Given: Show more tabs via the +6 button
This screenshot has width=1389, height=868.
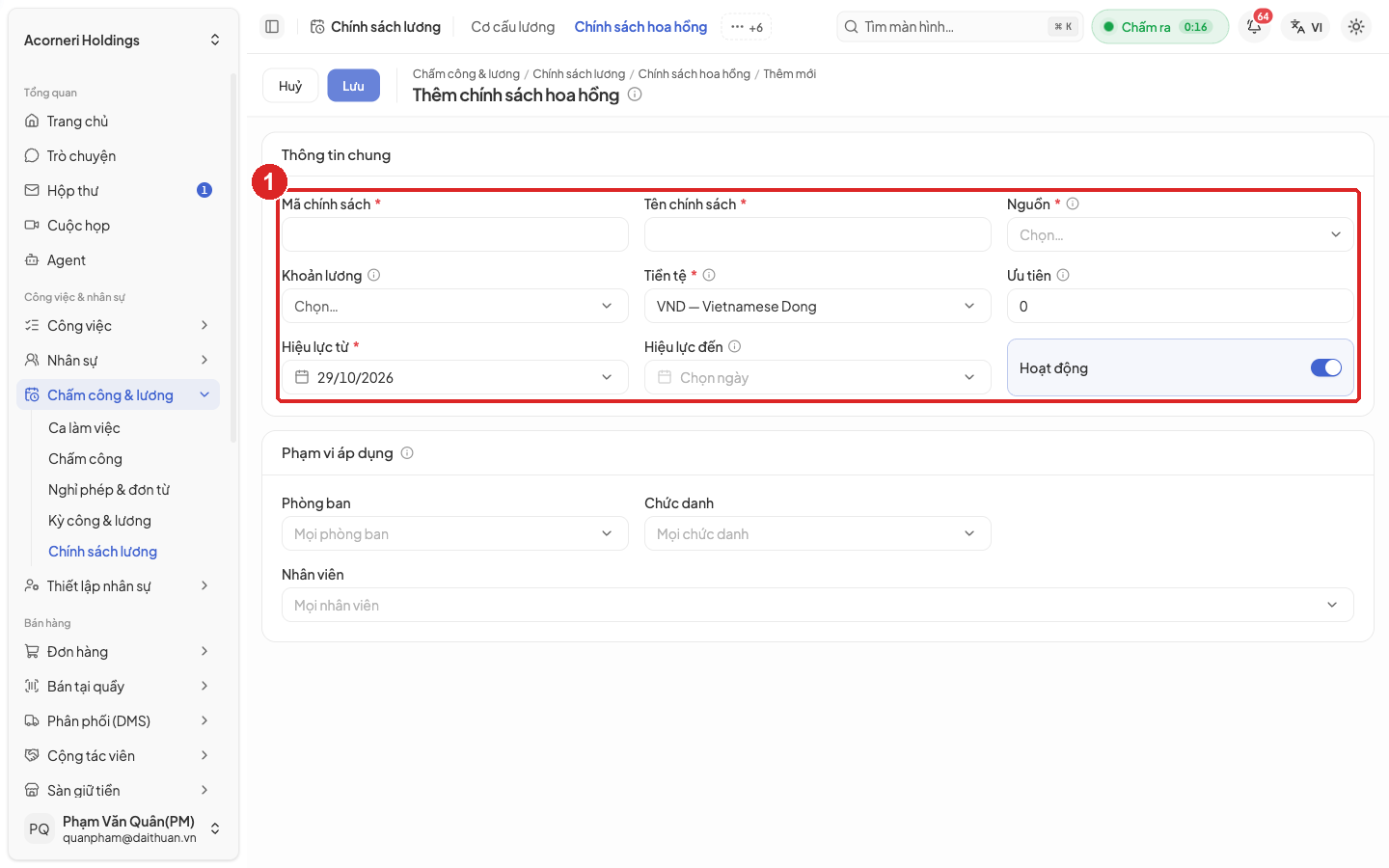Looking at the screenshot, I should click(x=747, y=27).
